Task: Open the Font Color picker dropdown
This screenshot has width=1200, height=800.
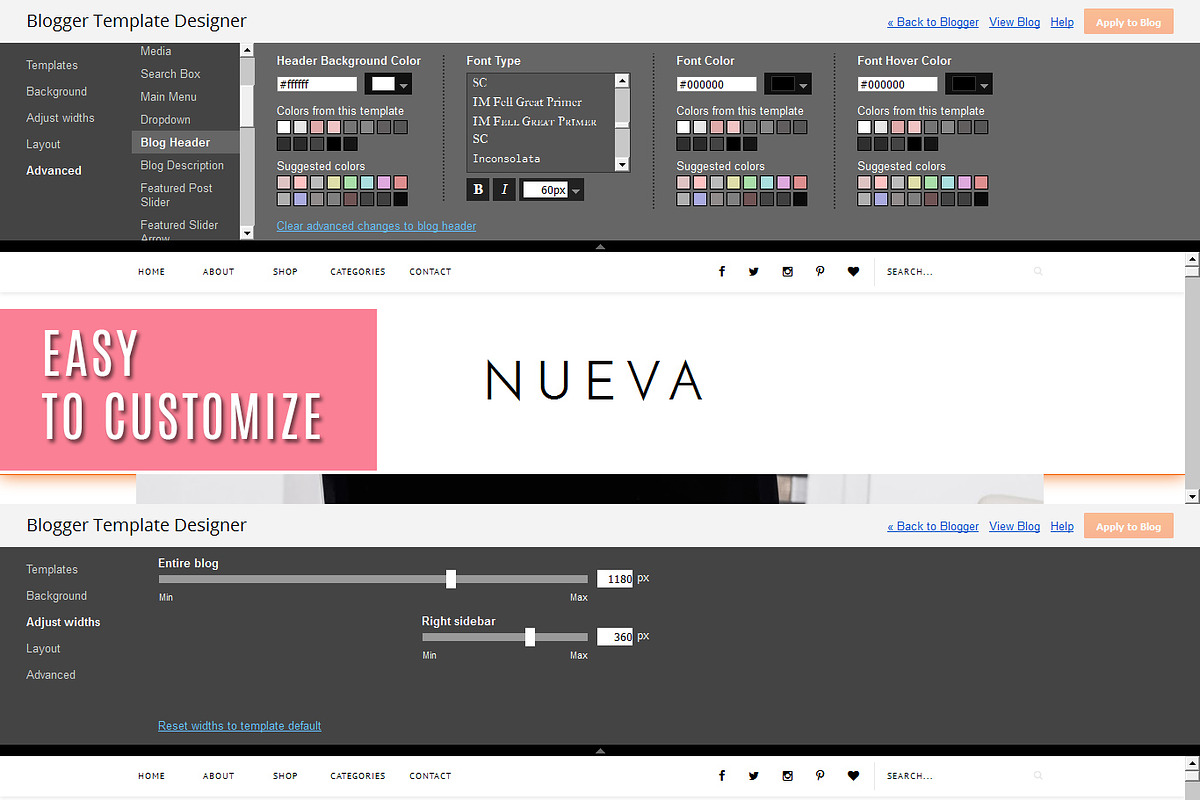Action: [x=789, y=84]
